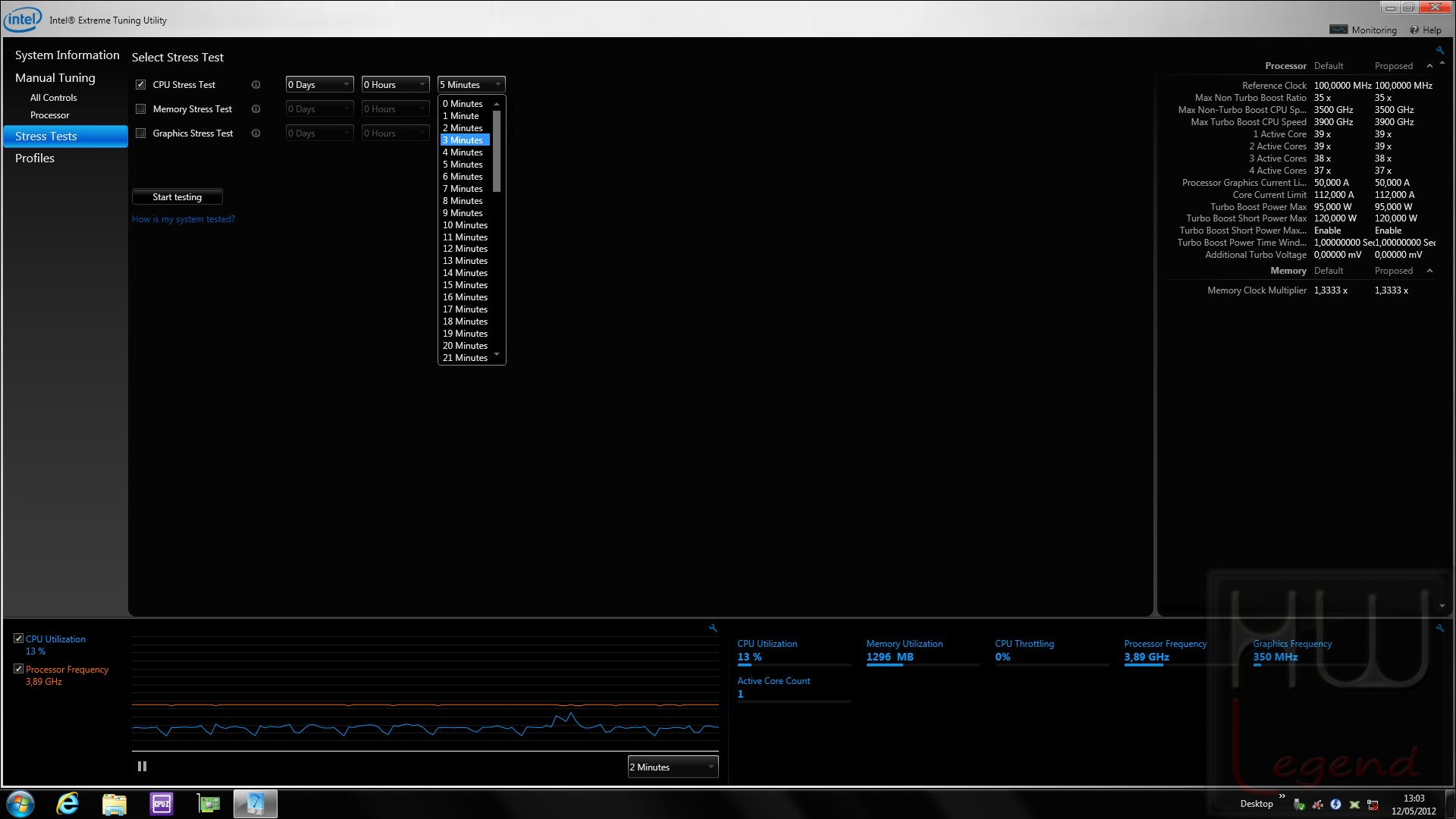Click minutes list scrollbar thumb
This screenshot has width=1456, height=819.
click(x=497, y=150)
